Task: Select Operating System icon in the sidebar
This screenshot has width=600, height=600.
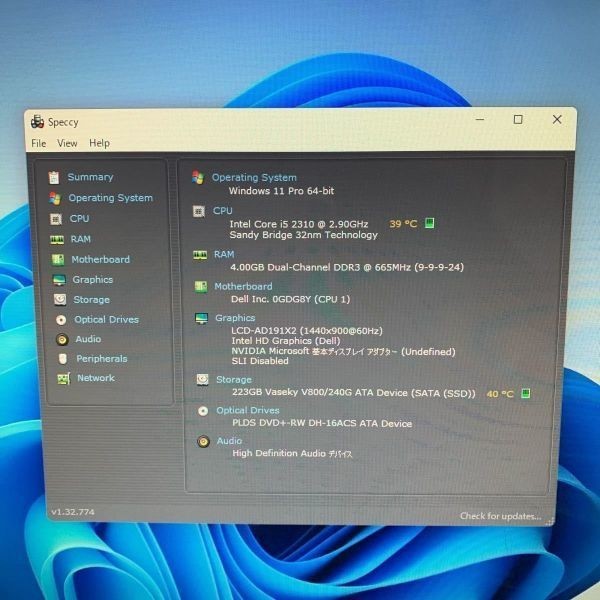Action: pos(55,198)
